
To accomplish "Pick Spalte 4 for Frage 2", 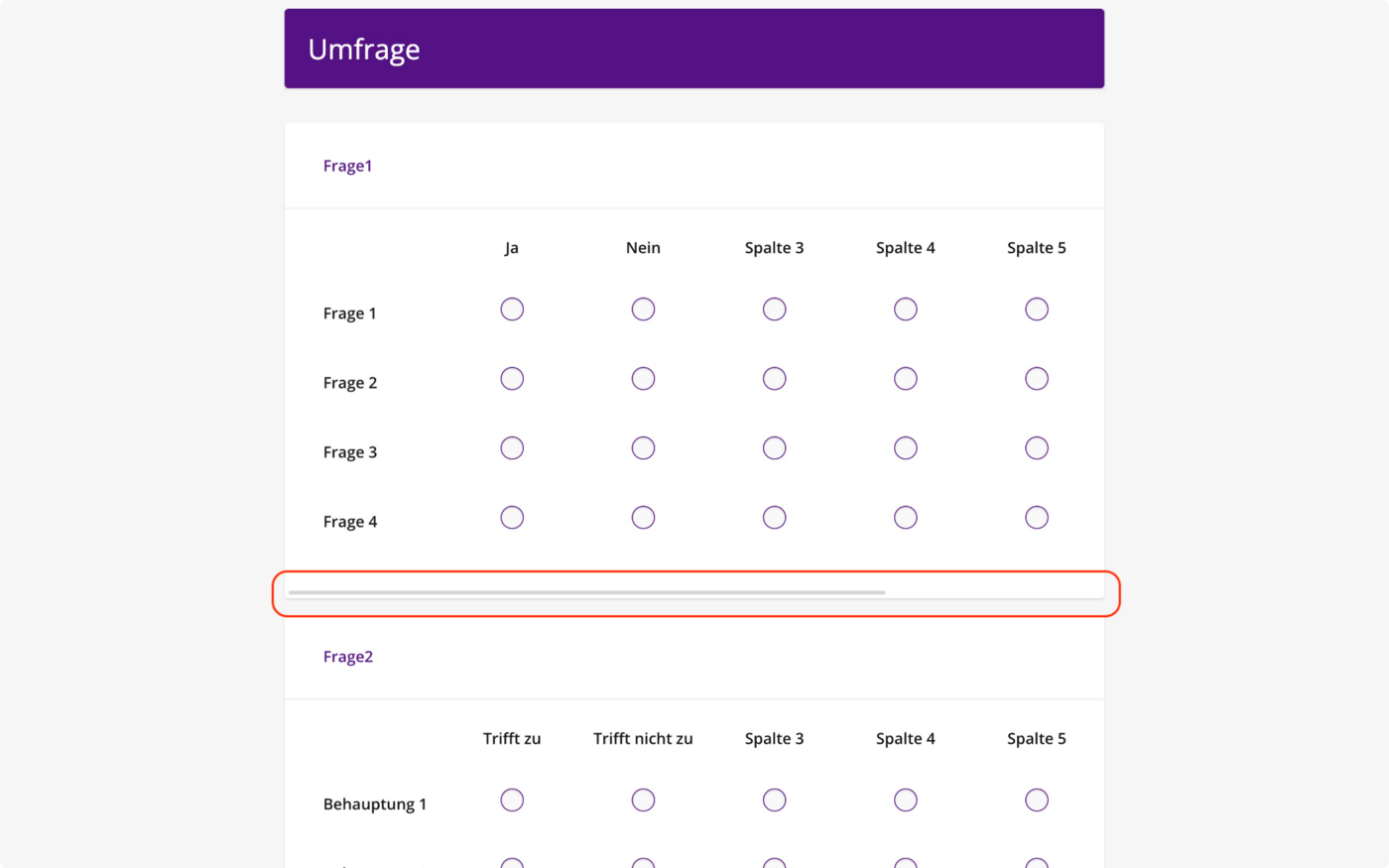I will point(905,379).
